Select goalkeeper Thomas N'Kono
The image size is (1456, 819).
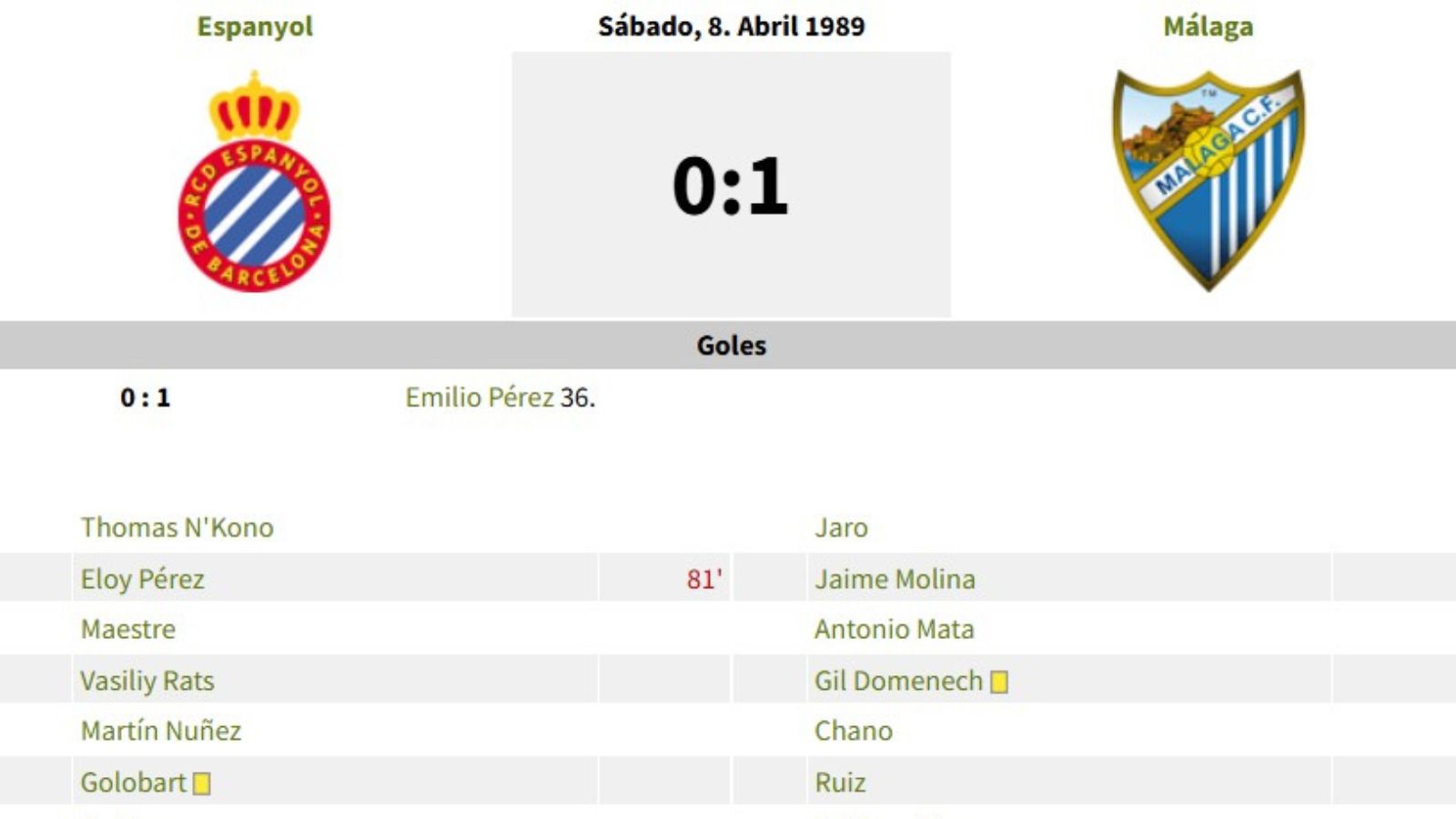coord(176,527)
